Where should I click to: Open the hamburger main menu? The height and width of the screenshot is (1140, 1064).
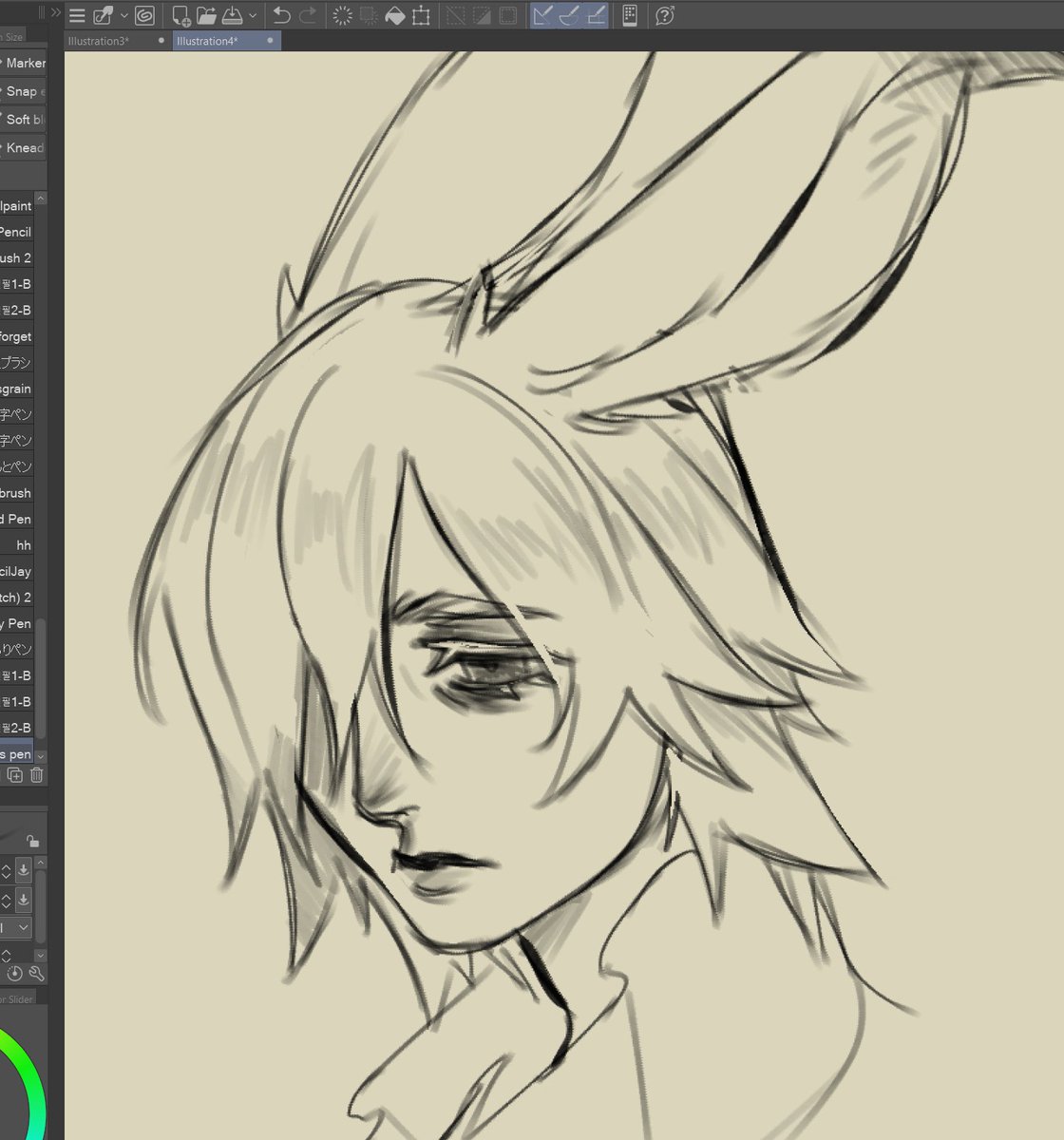click(78, 15)
